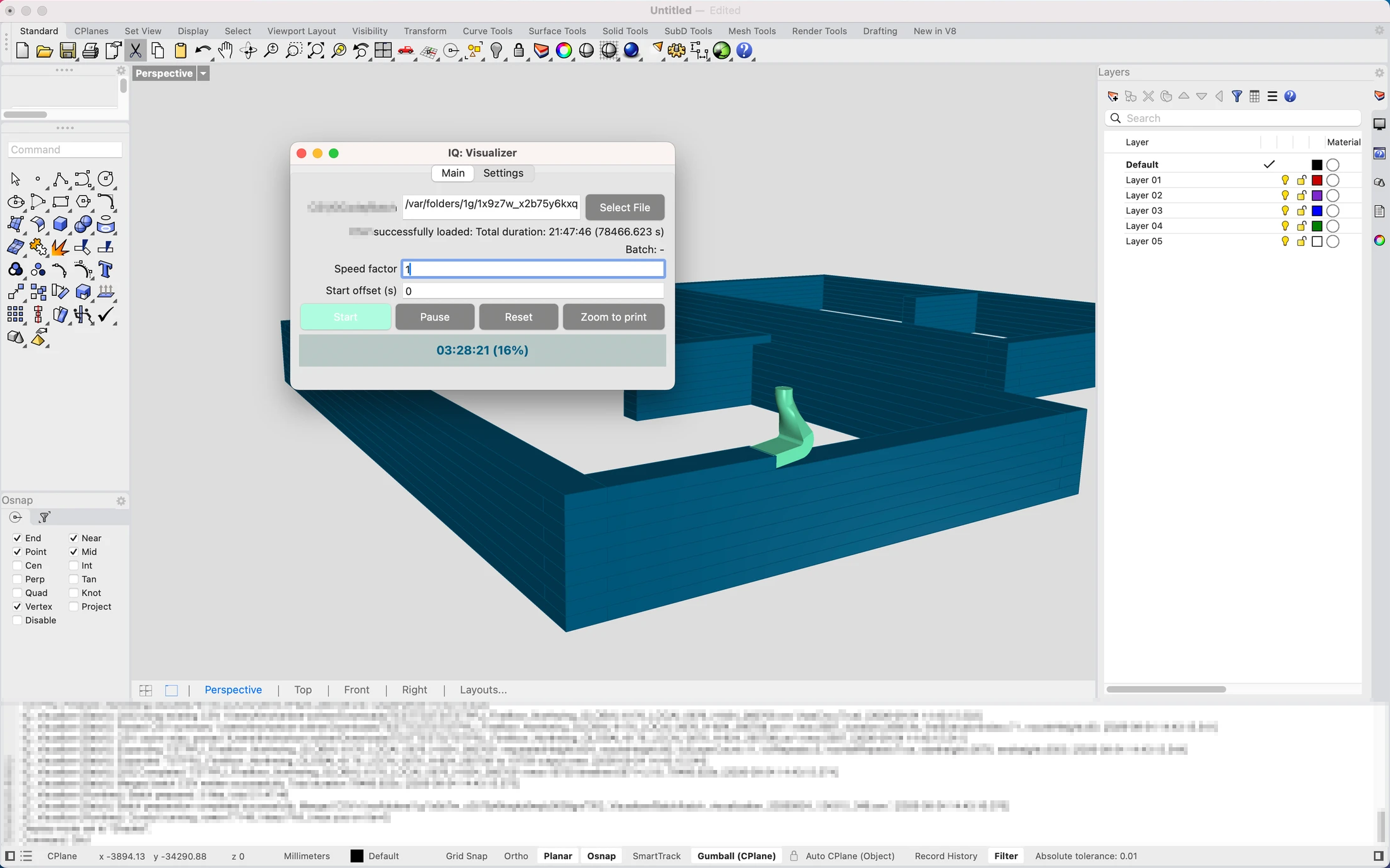Click the Undo arrow icon

point(203,51)
